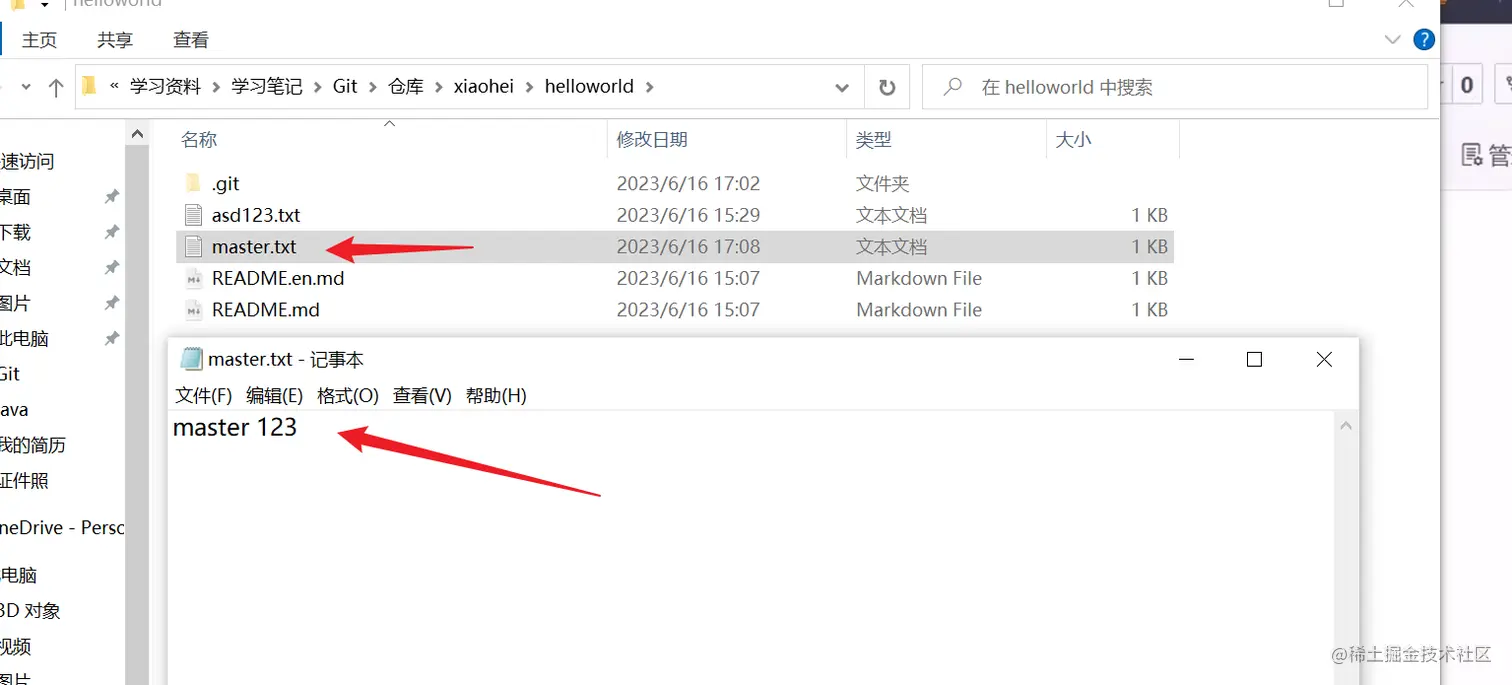The height and width of the screenshot is (685, 1512).
Task: Navigate to xiaohei in the breadcrumb
Action: pos(484,87)
